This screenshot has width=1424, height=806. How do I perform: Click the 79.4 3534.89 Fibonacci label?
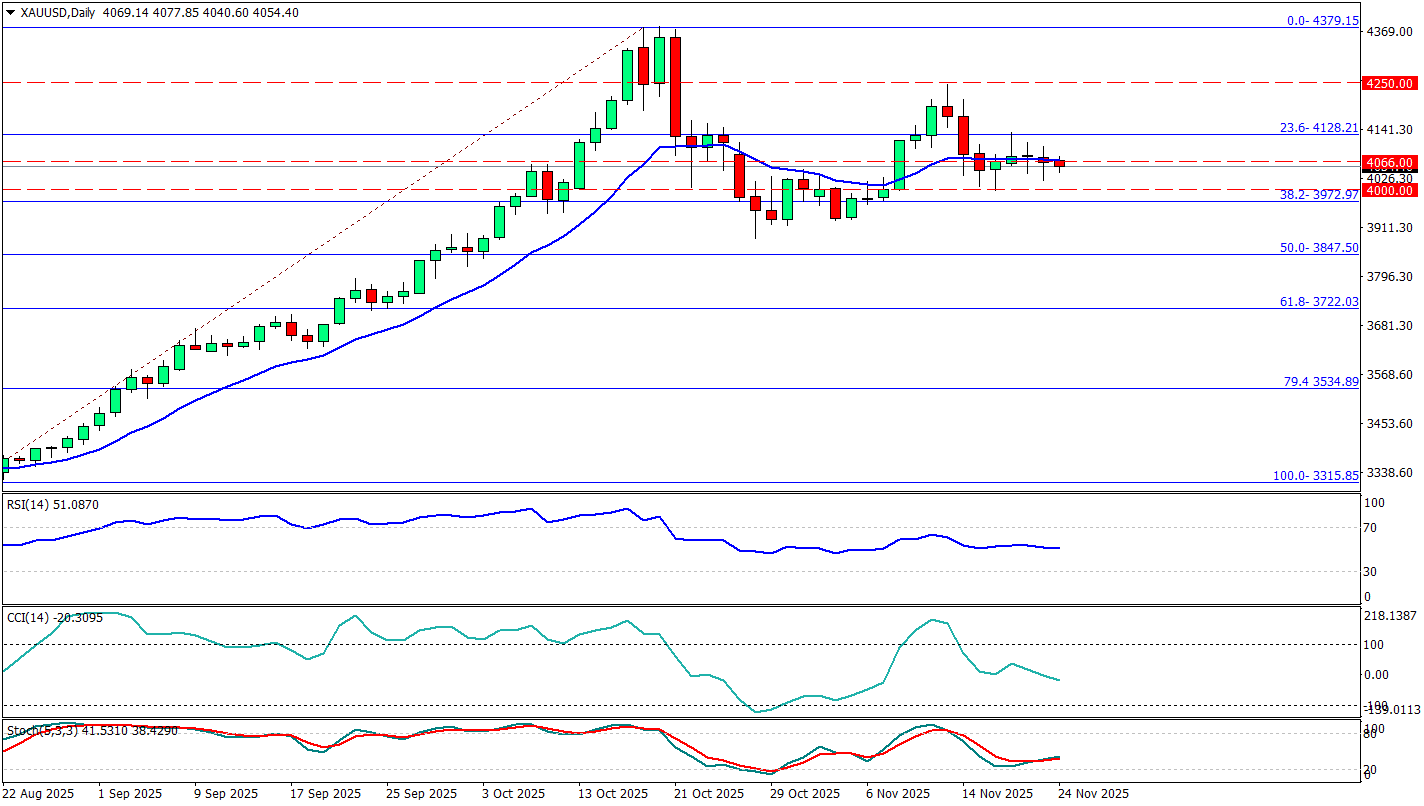click(x=1320, y=381)
